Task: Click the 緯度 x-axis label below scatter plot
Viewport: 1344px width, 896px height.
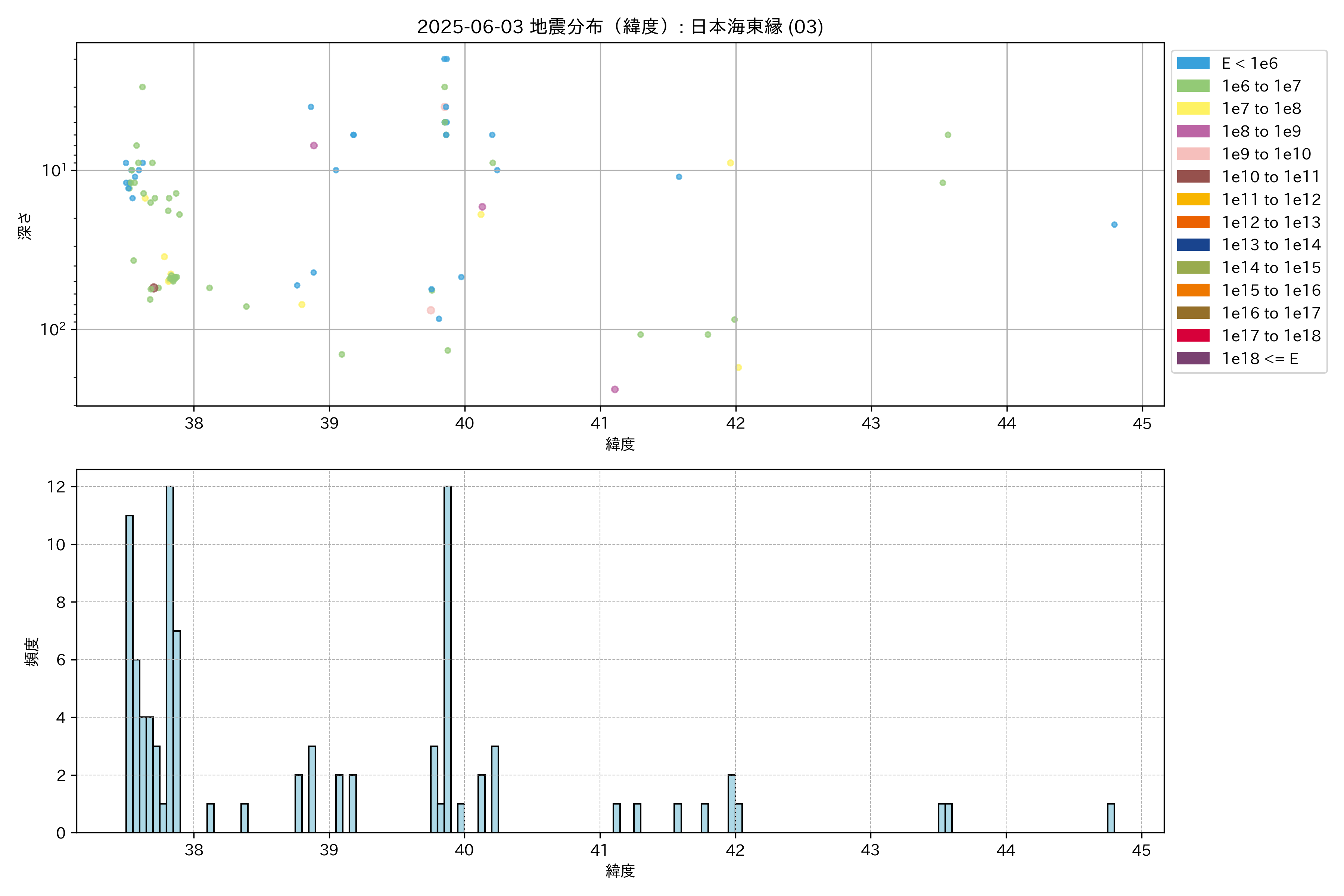Action: 620,444
